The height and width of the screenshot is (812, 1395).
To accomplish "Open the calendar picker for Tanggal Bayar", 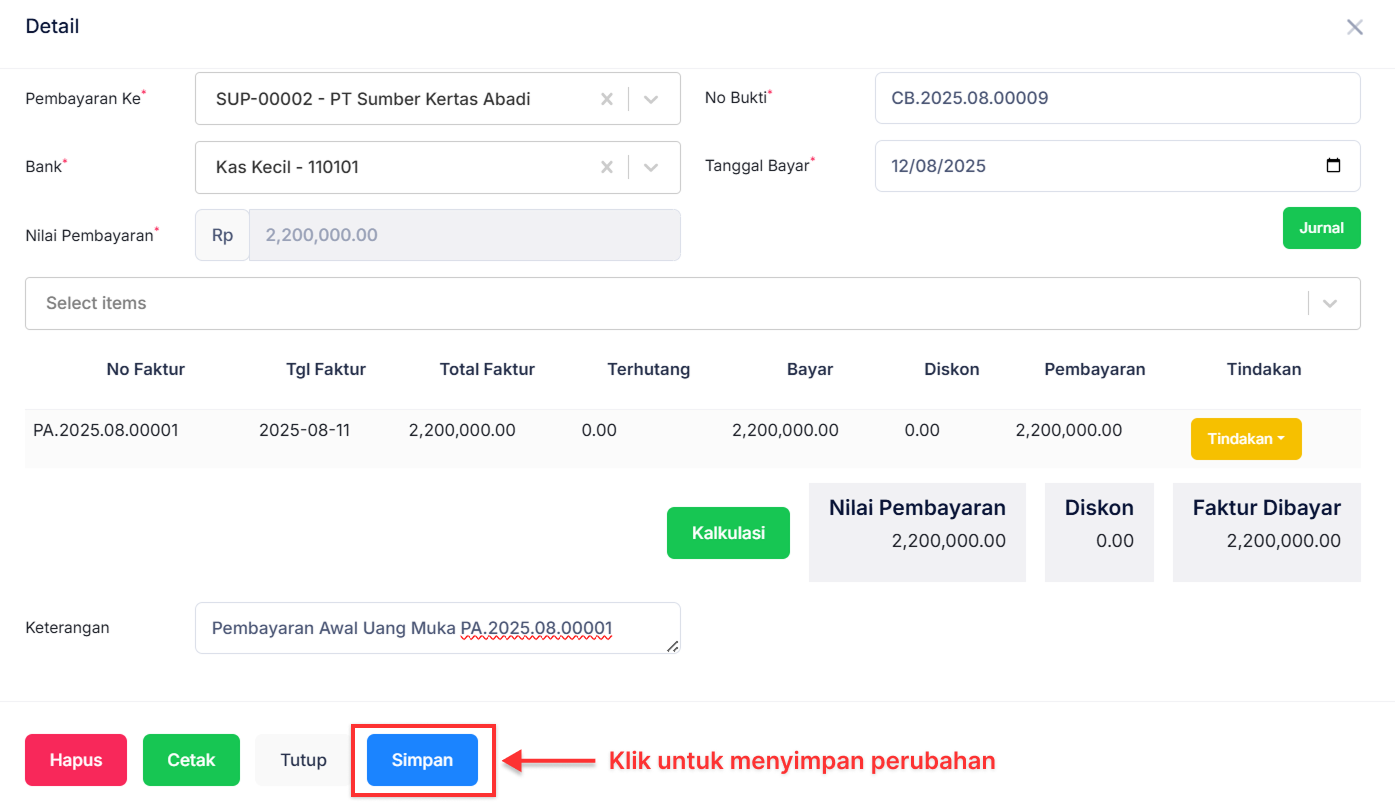I will coord(1334,166).
